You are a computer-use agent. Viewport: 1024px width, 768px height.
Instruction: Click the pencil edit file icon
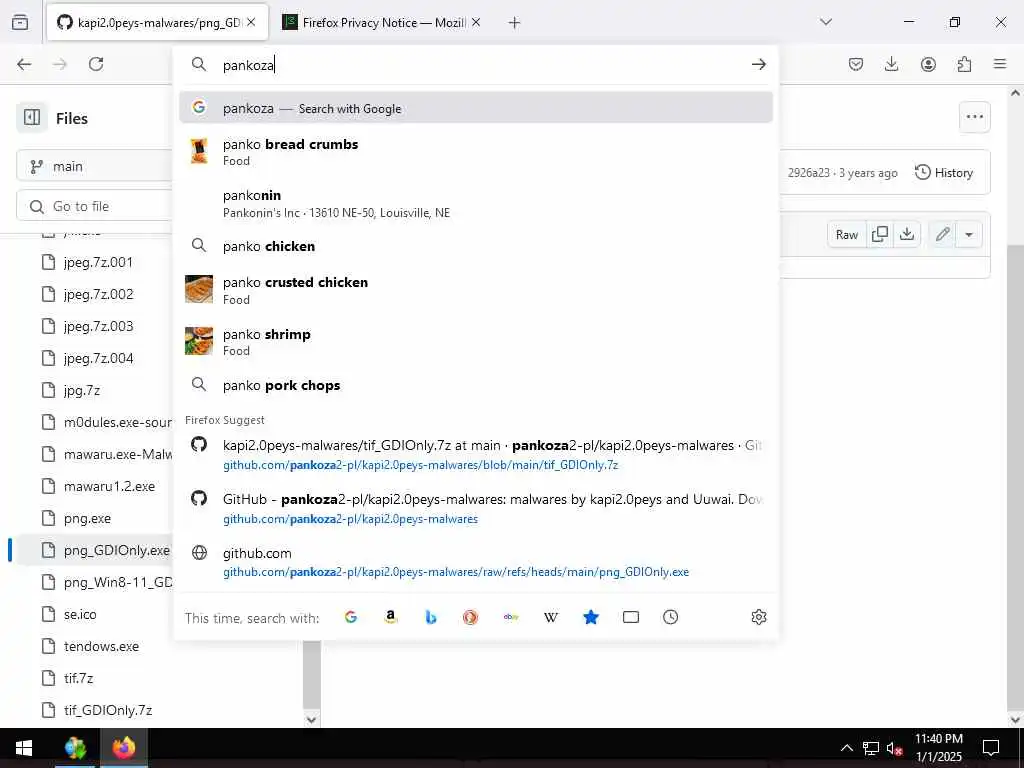tap(942, 234)
